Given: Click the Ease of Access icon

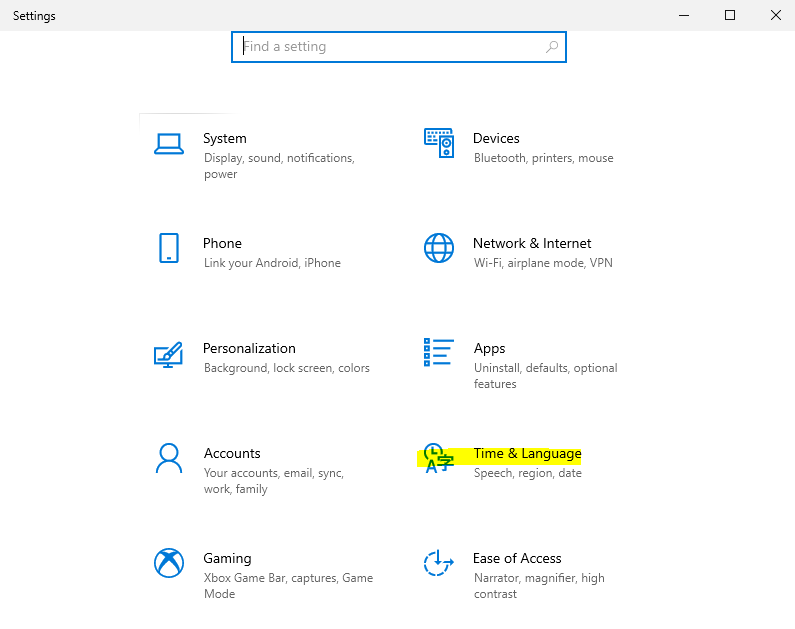Looking at the screenshot, I should tap(439, 563).
